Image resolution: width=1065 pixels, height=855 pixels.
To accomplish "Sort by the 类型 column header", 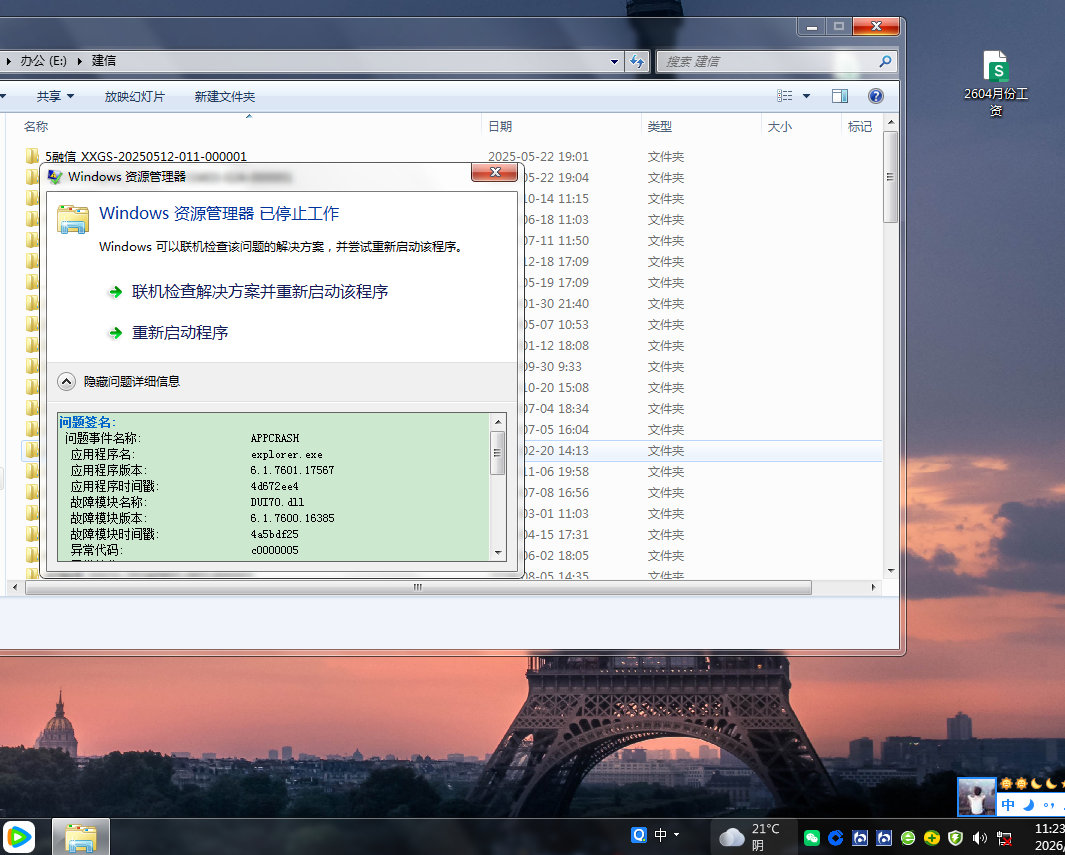I will pos(660,126).
